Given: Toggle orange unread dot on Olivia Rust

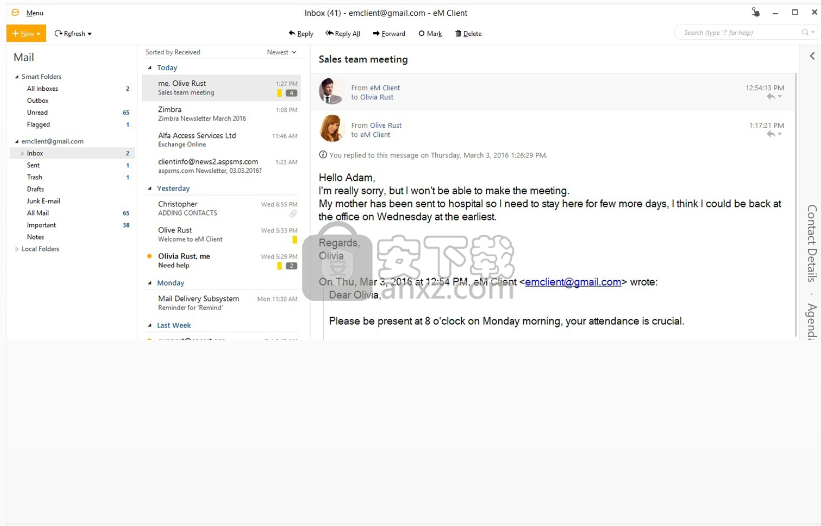Looking at the screenshot, I should (149, 256).
